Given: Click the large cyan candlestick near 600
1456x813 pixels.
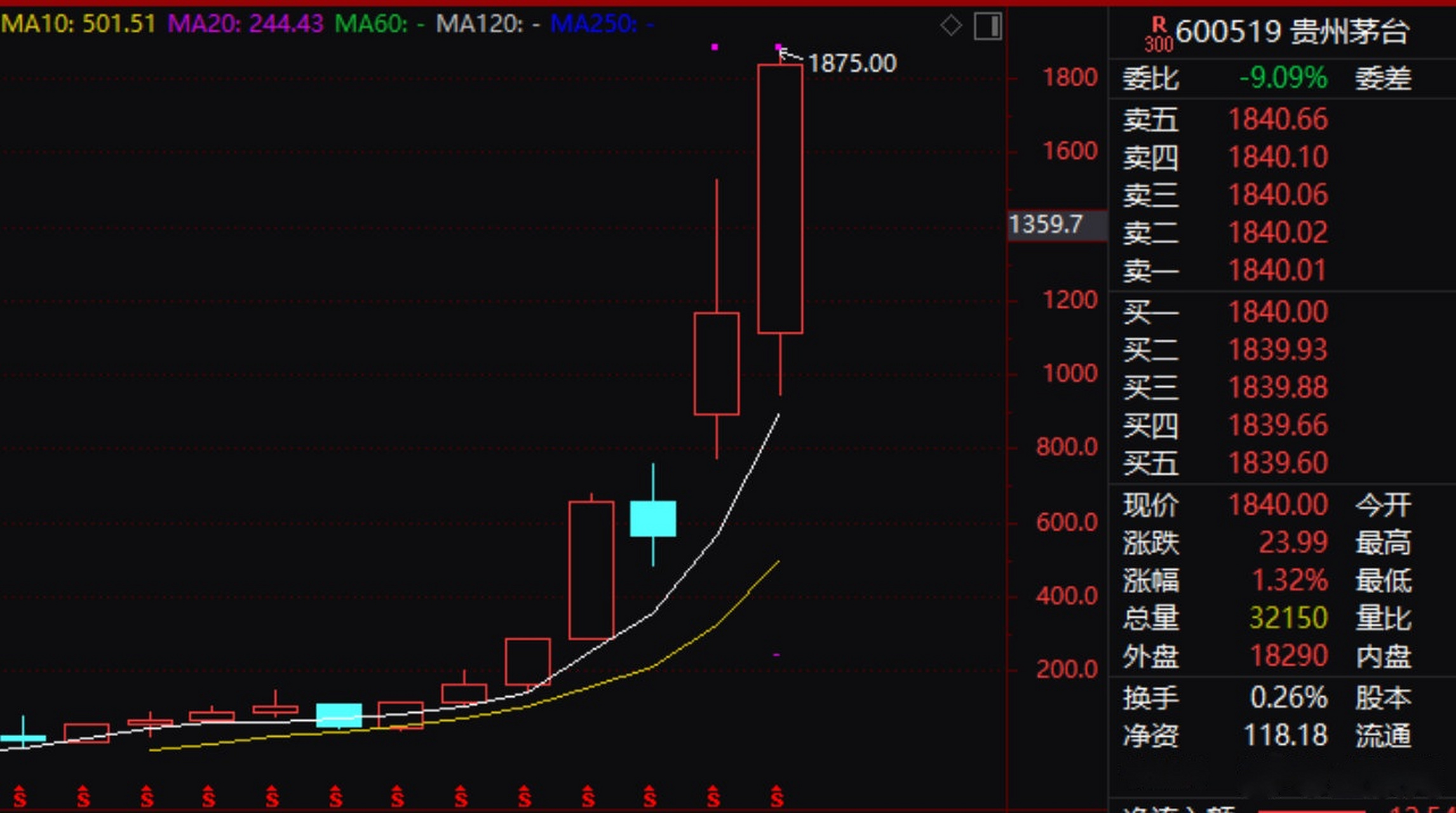Looking at the screenshot, I should pyautogui.click(x=653, y=518).
